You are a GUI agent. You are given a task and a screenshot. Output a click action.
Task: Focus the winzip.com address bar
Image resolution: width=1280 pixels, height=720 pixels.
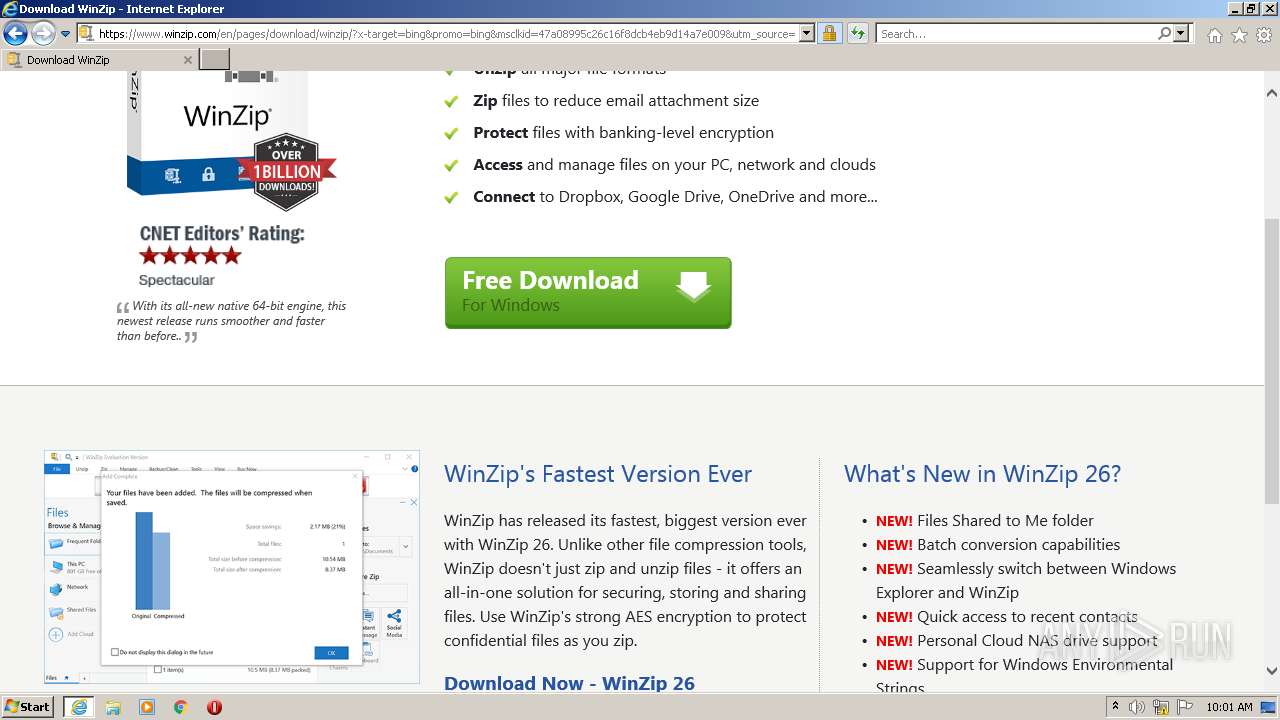(x=446, y=34)
